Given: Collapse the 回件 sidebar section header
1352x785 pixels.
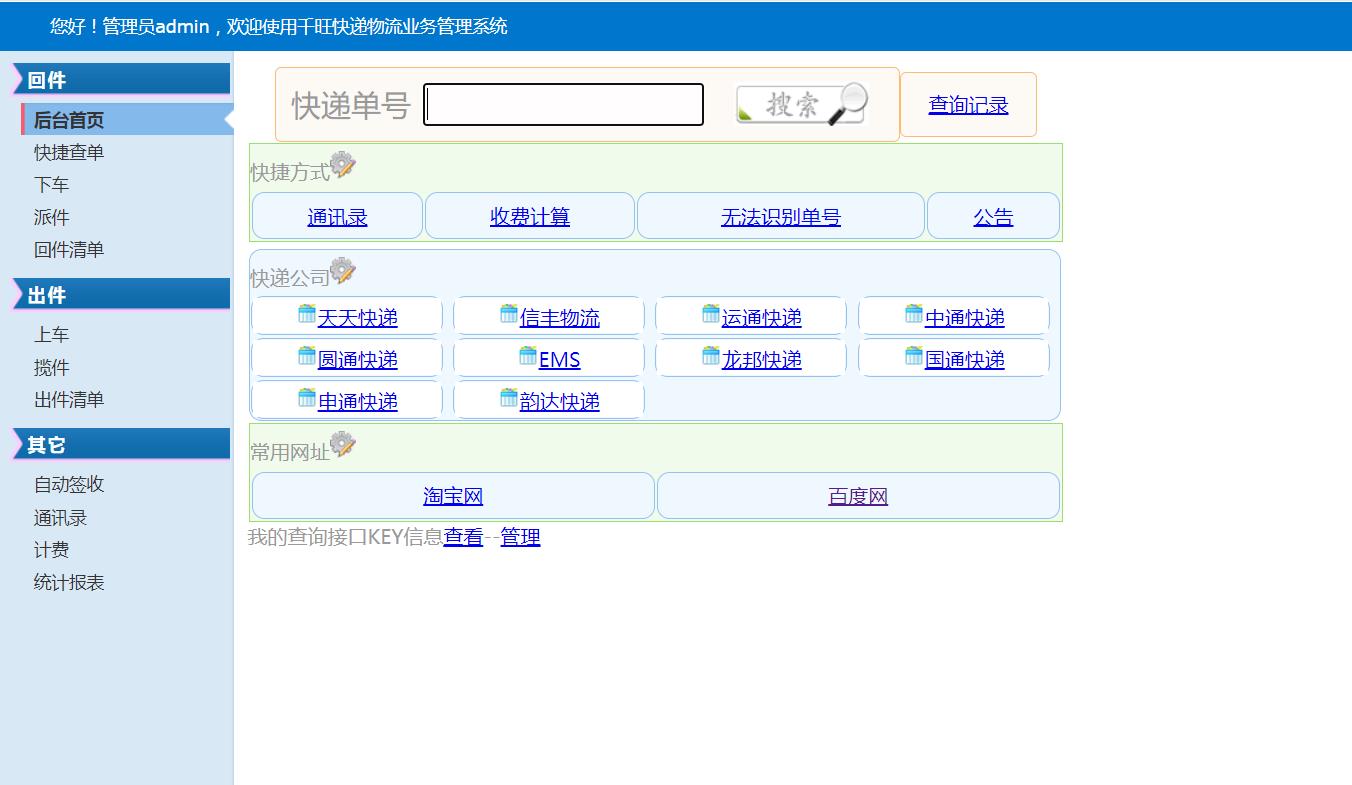Looking at the screenshot, I should click(121, 79).
